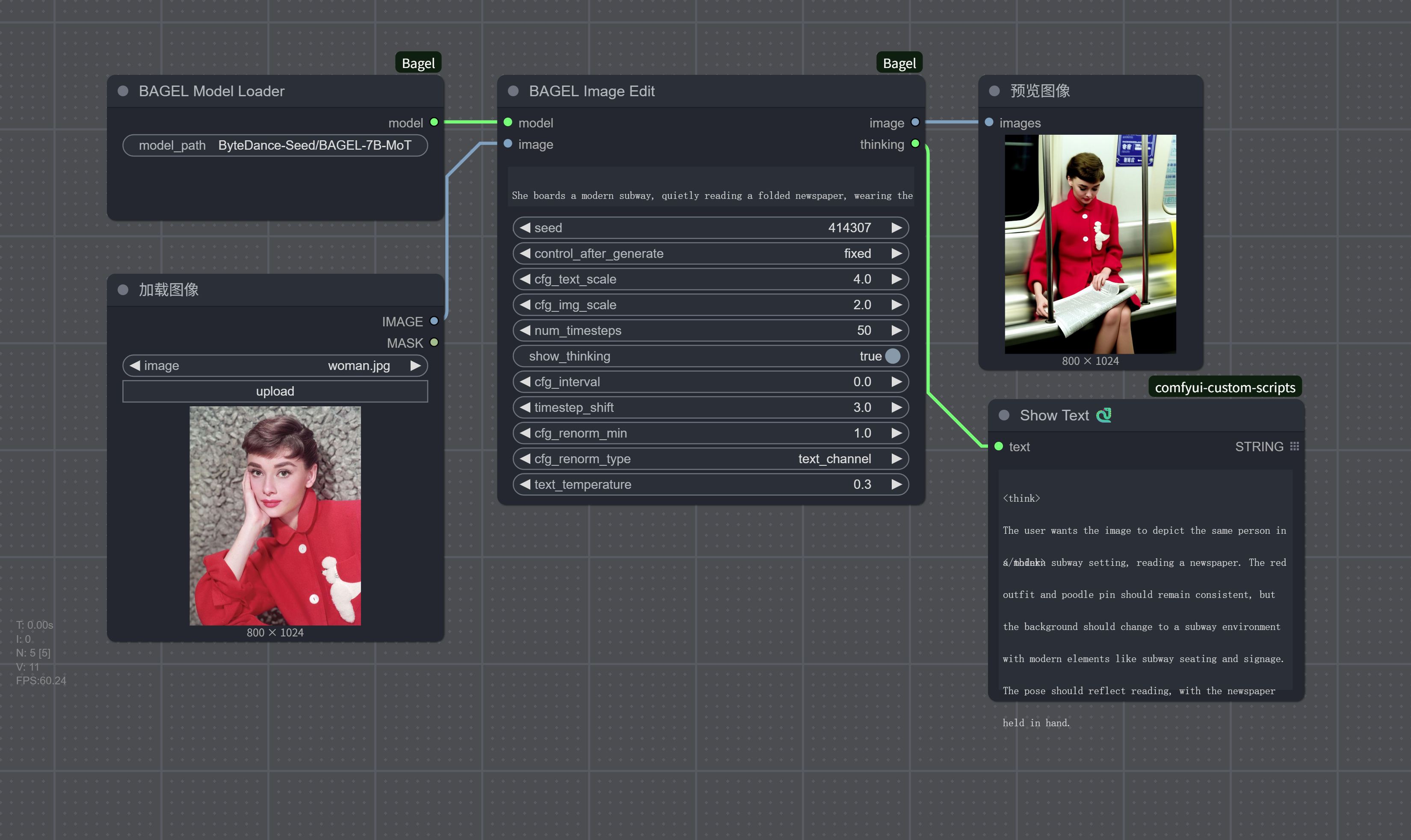
Task: Click the comfyui-custom-scripts badge label
Action: [x=1225, y=388]
